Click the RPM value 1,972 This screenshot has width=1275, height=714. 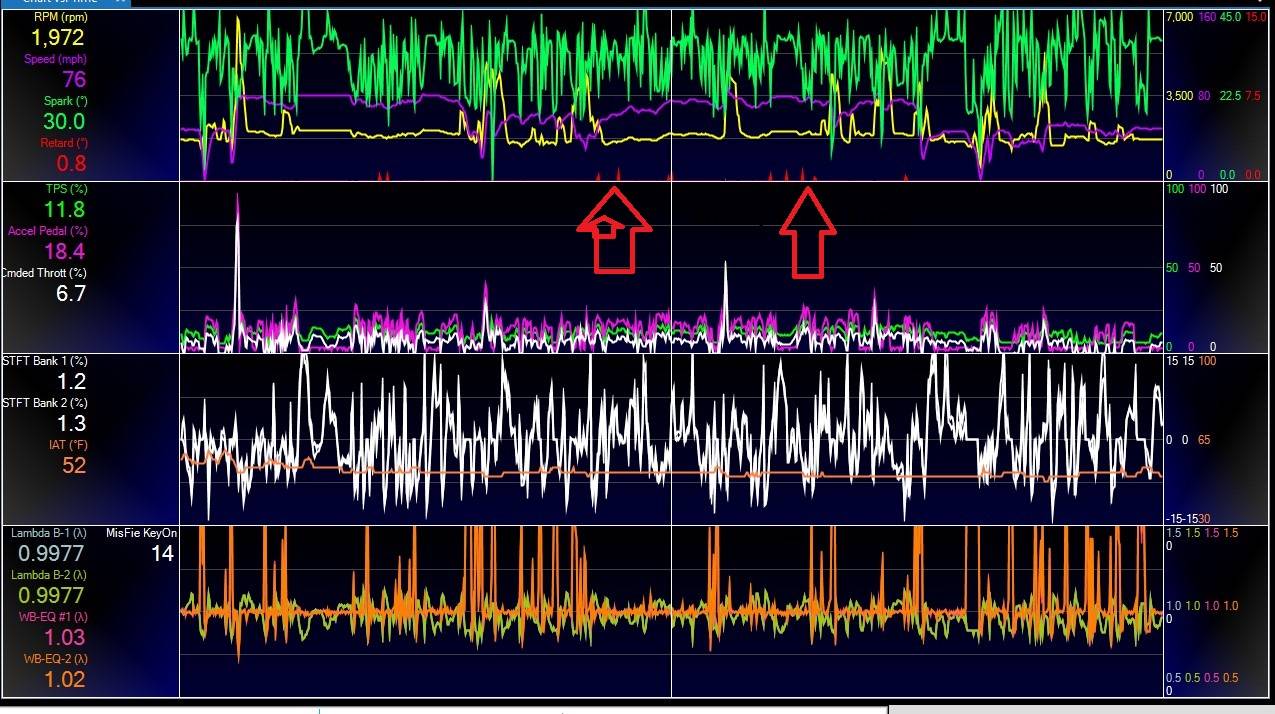(x=58, y=38)
